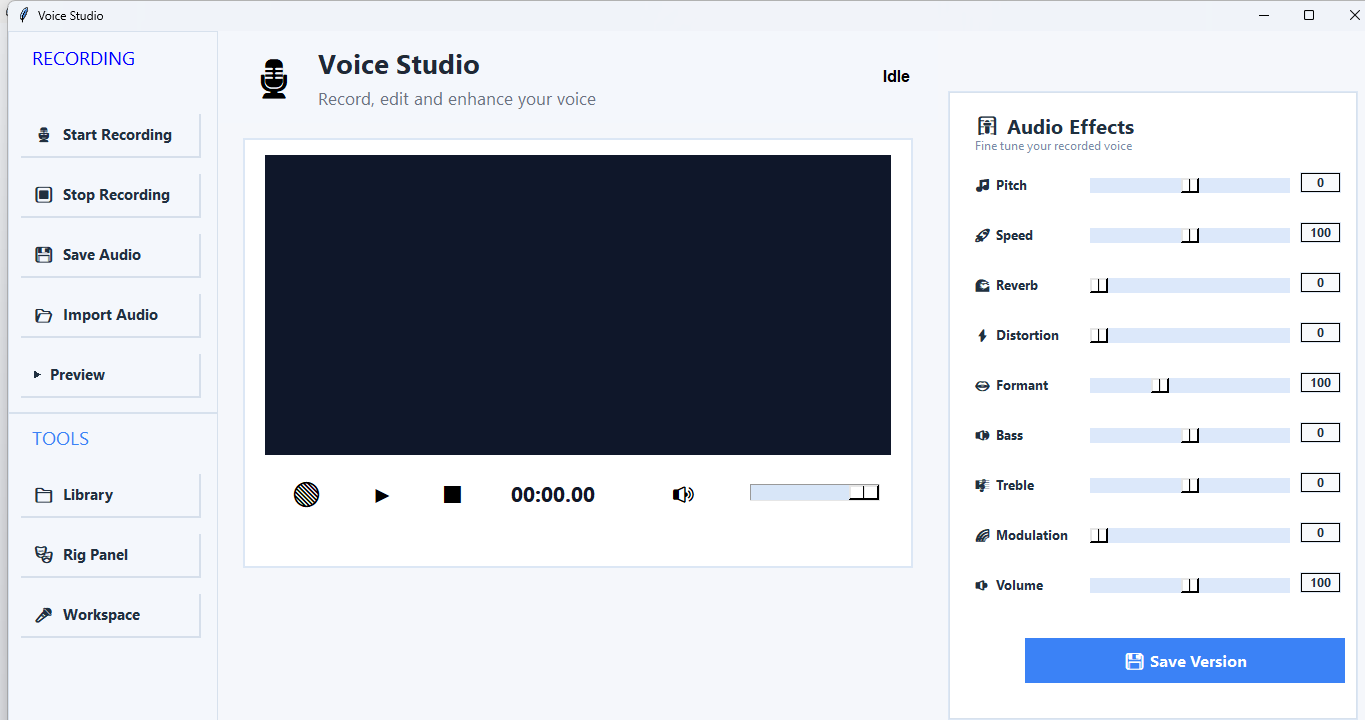Open the Workspace tool

(x=110, y=615)
